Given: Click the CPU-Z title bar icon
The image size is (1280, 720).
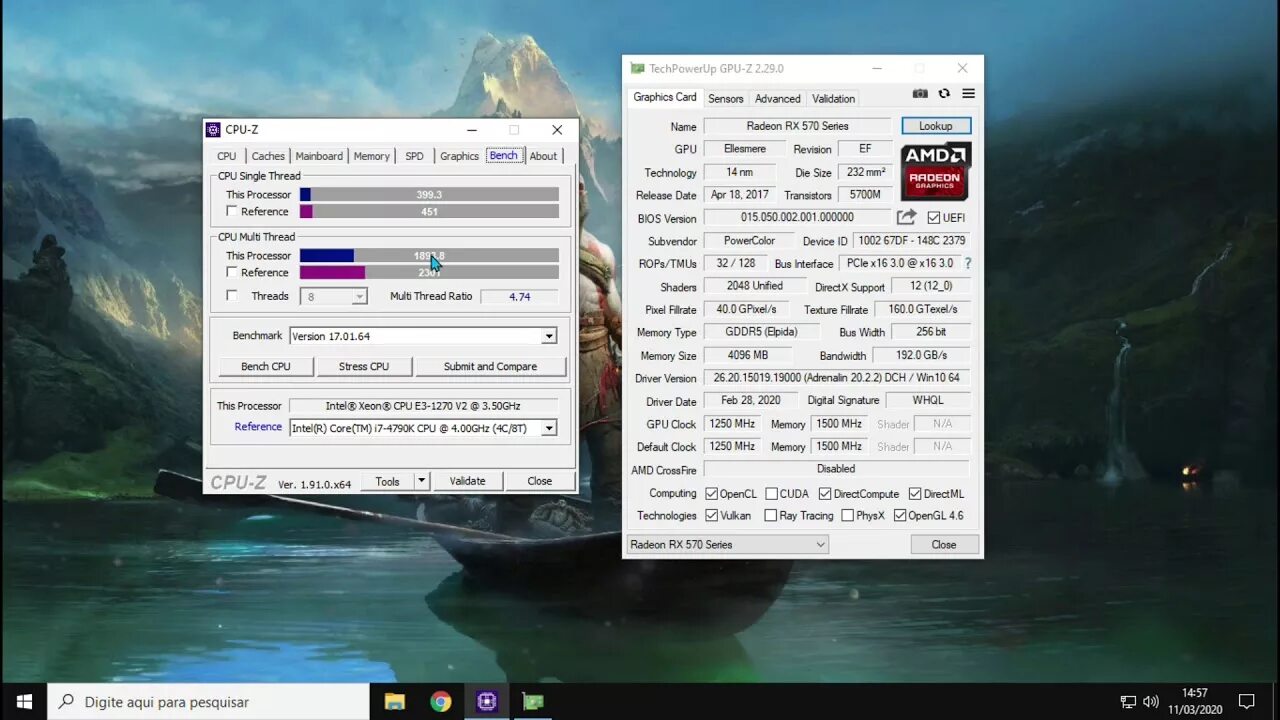Looking at the screenshot, I should (x=213, y=129).
